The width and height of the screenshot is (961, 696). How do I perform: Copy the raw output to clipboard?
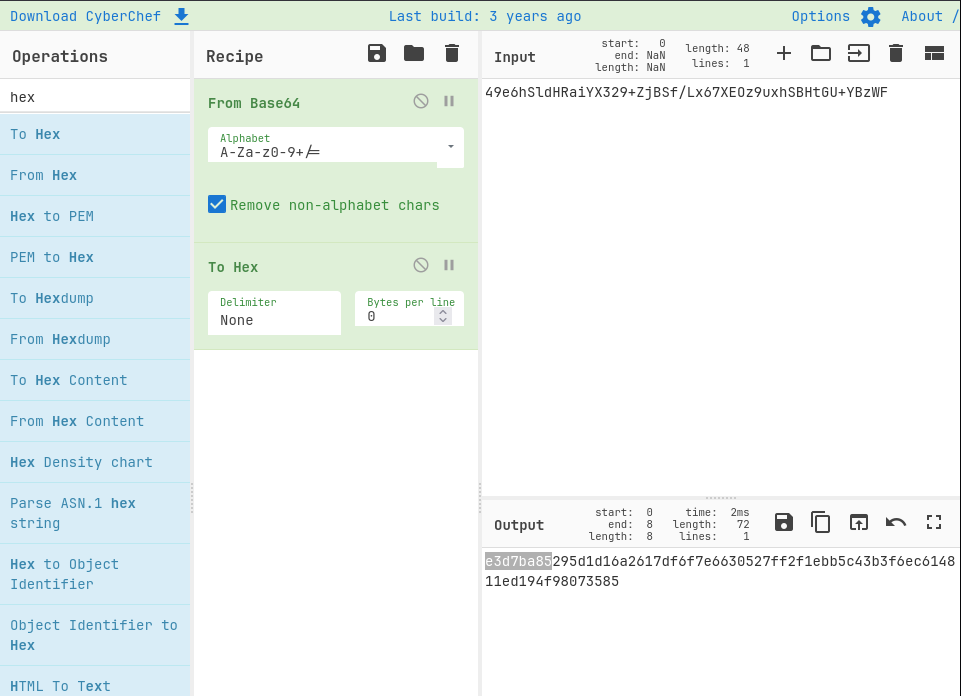point(821,522)
